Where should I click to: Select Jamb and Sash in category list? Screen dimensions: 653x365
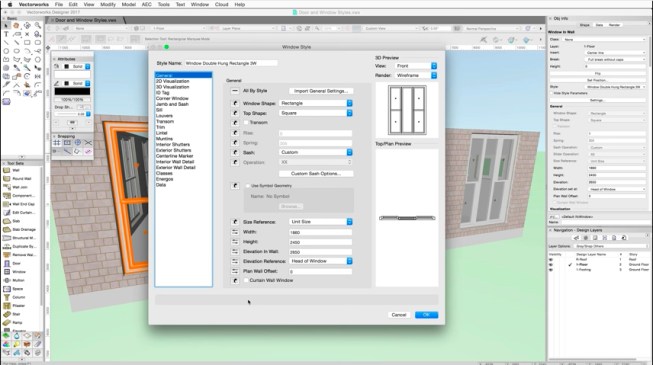point(172,104)
